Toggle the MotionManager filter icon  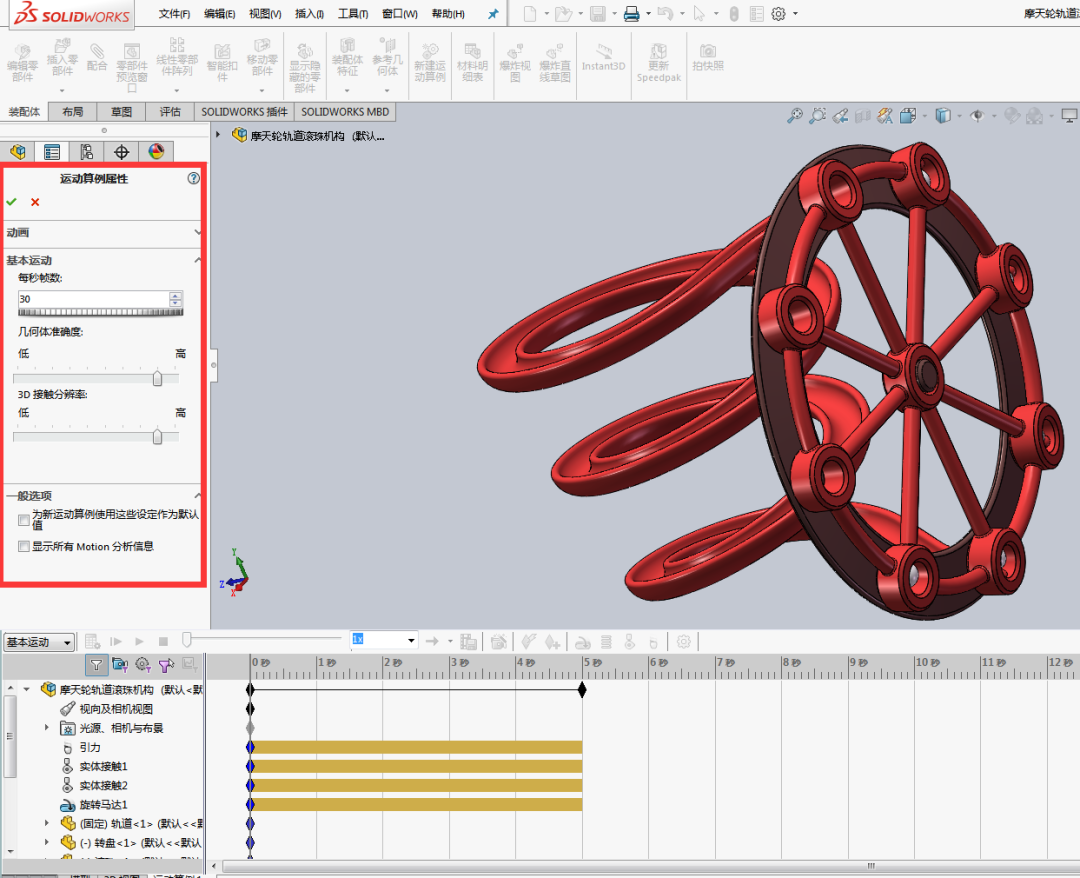(96, 664)
